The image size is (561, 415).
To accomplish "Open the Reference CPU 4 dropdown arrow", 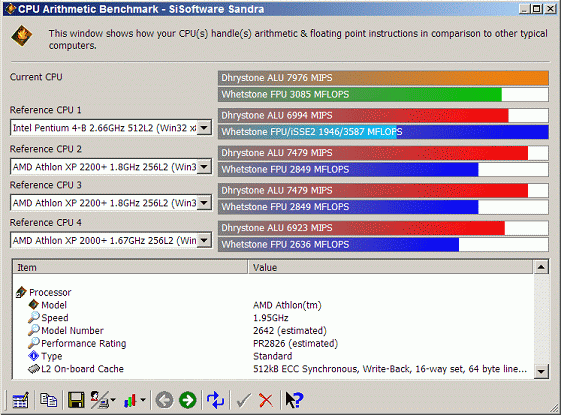I will point(204,240).
